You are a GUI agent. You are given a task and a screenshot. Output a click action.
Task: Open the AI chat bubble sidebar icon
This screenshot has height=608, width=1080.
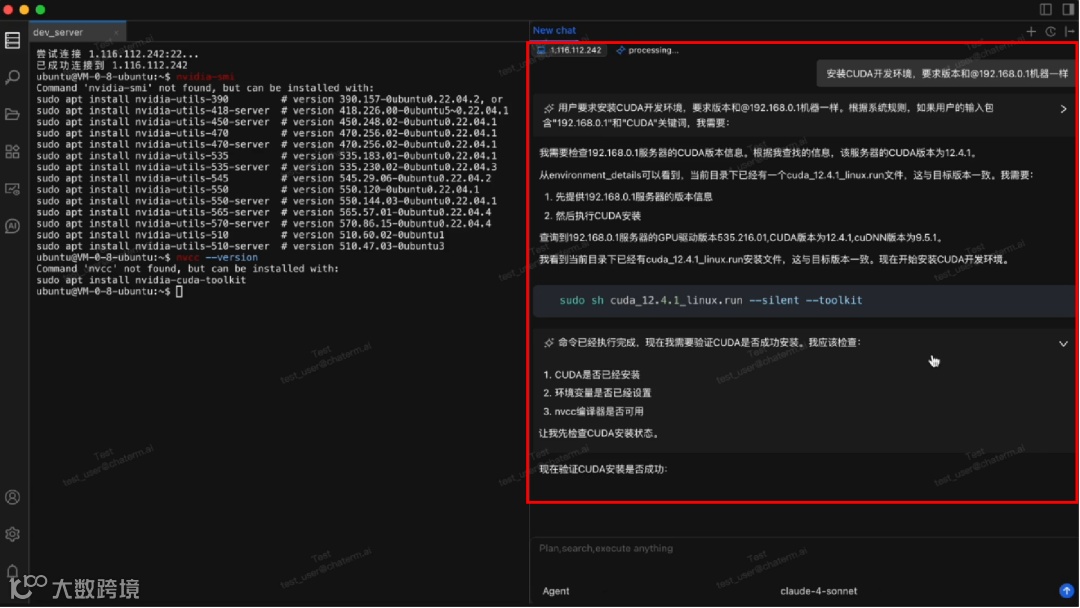click(12, 226)
